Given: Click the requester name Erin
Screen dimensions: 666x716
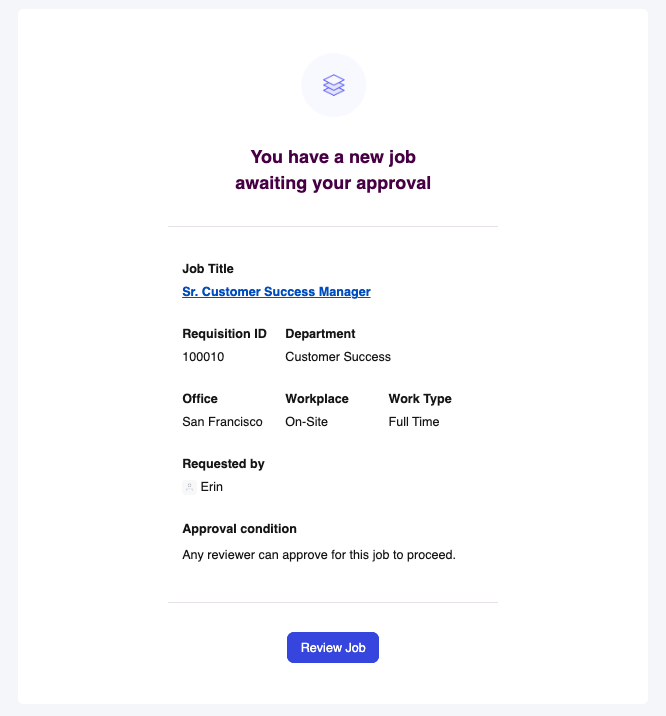Looking at the screenshot, I should point(212,487).
